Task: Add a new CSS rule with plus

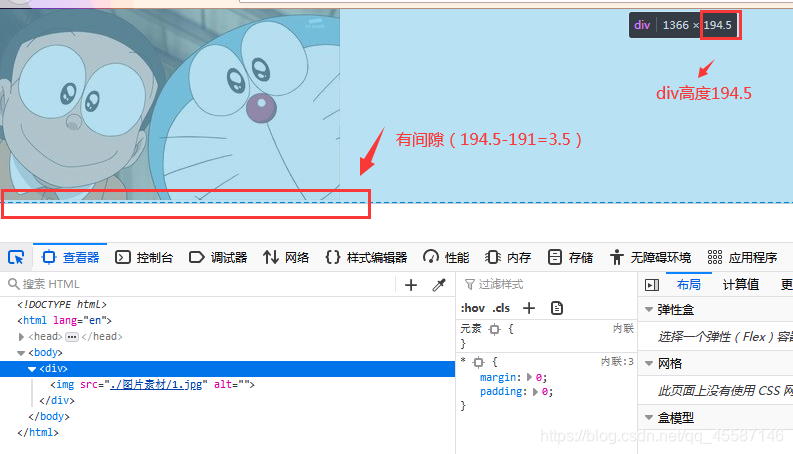Action: pyautogui.click(x=528, y=308)
